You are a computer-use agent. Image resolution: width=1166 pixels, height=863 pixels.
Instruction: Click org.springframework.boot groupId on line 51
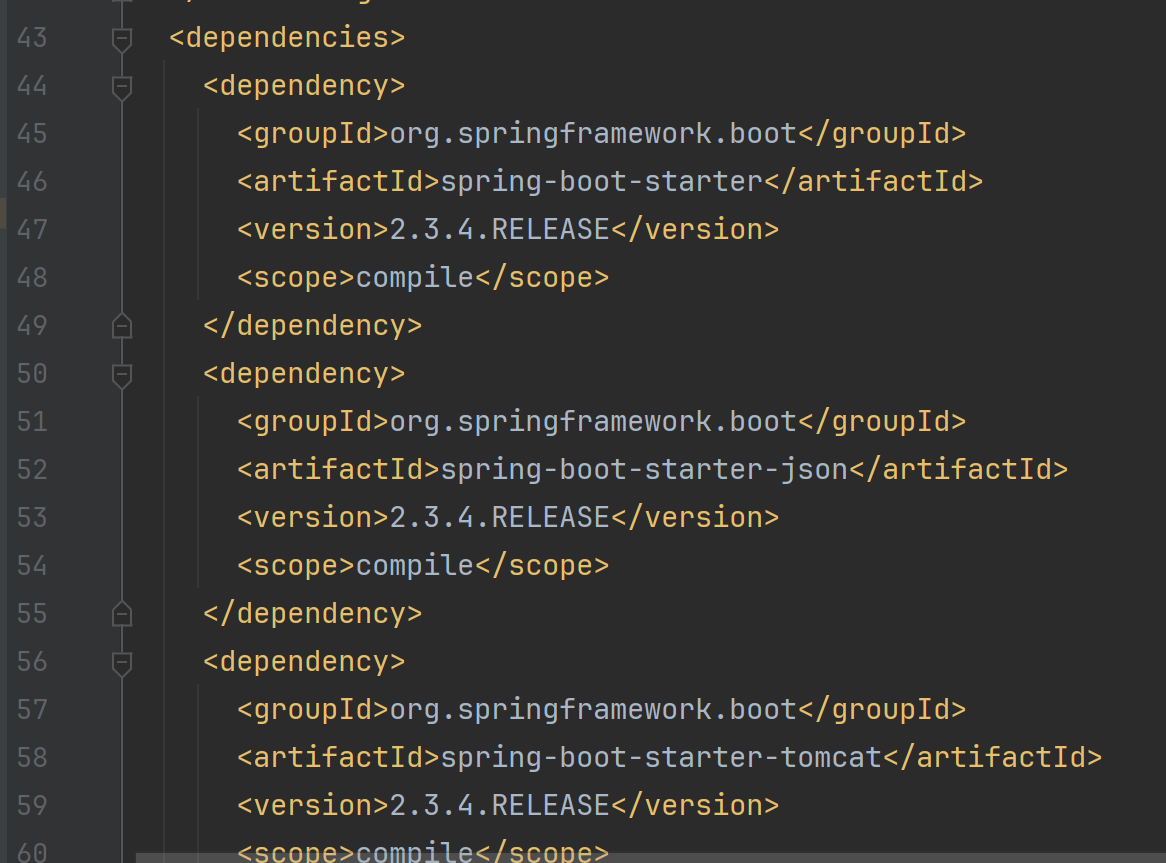click(x=592, y=422)
